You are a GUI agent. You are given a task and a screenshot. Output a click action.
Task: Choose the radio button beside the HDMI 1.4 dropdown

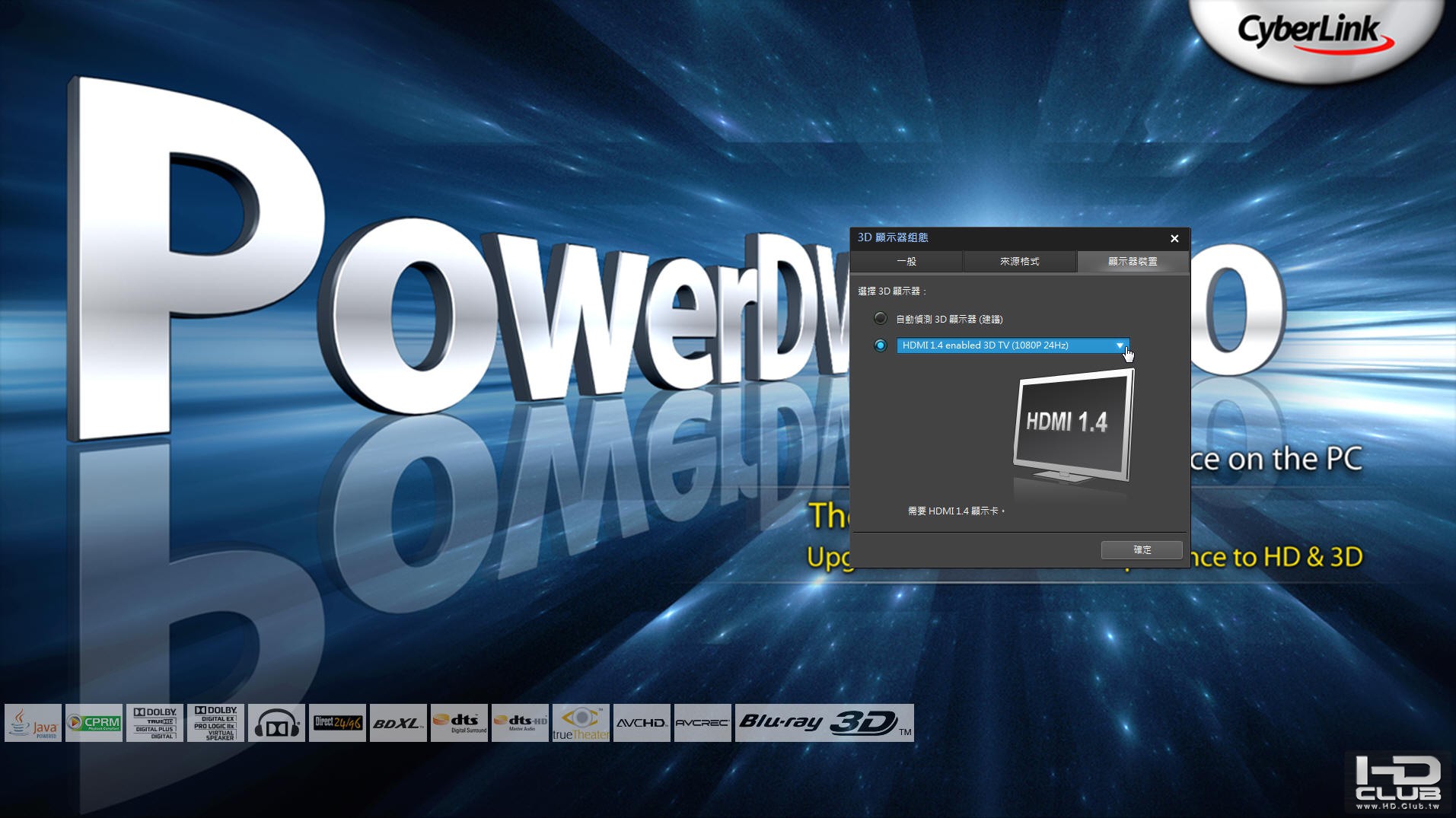tap(881, 345)
